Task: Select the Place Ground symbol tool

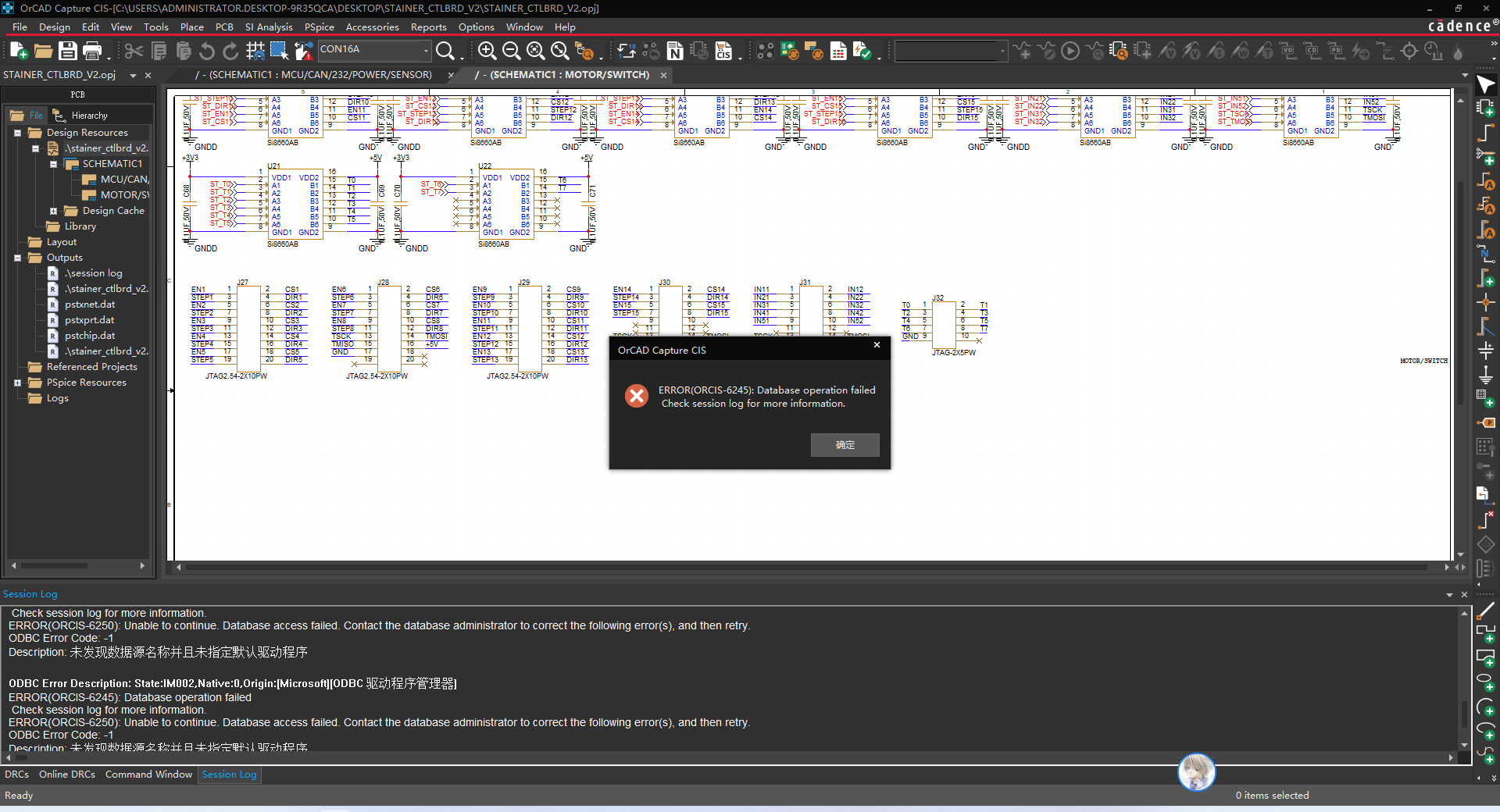Action: coord(1486,375)
